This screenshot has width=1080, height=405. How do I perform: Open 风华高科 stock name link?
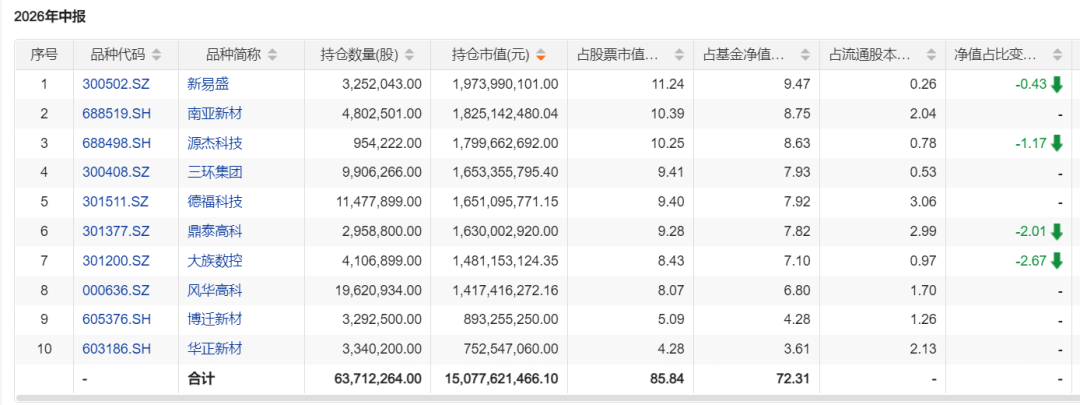(x=215, y=290)
